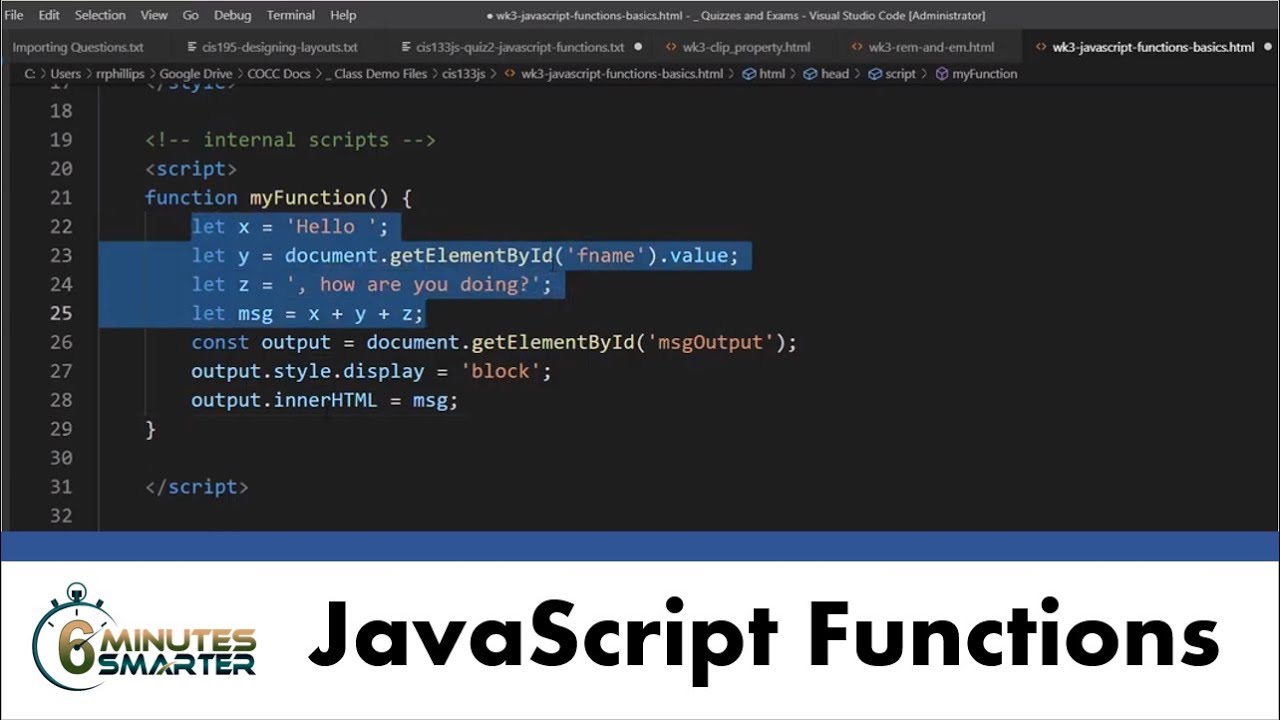Click line number 27 in the gutter
Screen dimensions: 1280x720
coord(60,371)
